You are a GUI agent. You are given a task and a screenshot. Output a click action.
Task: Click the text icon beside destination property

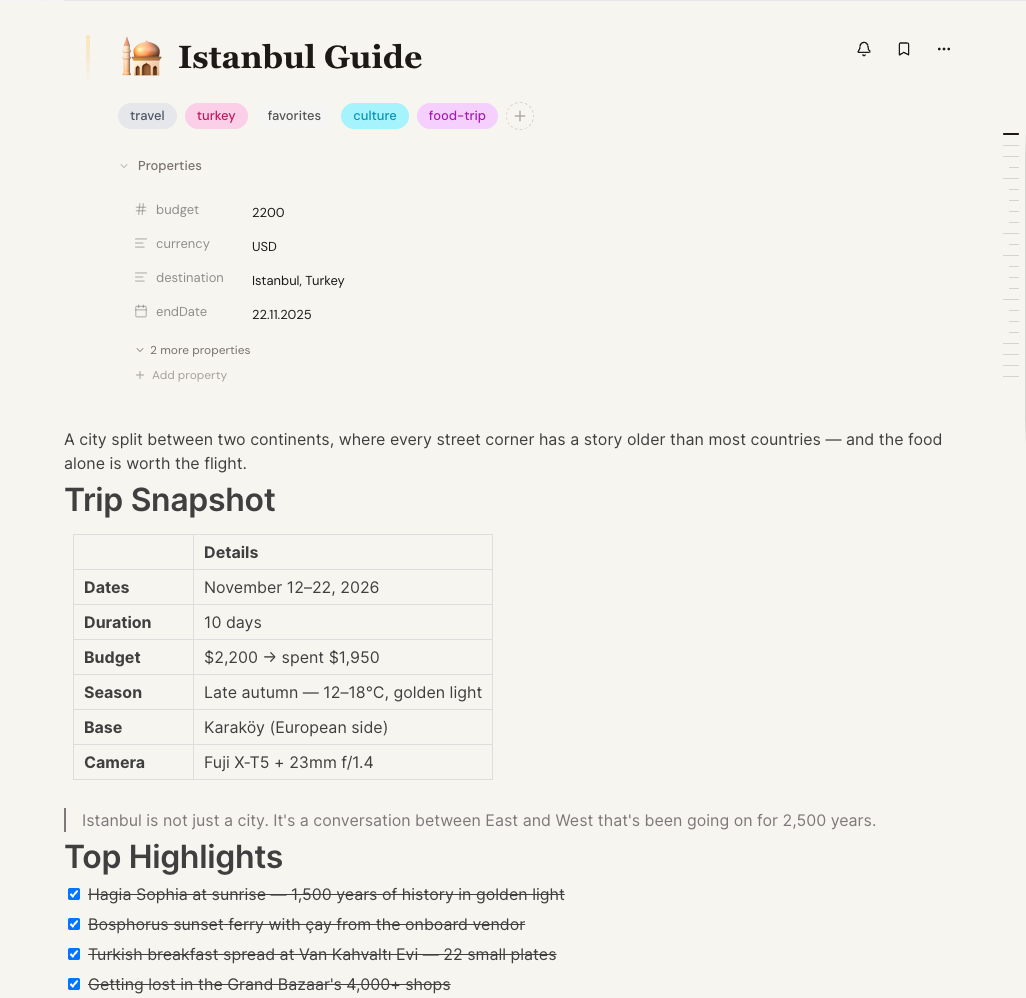(x=141, y=277)
